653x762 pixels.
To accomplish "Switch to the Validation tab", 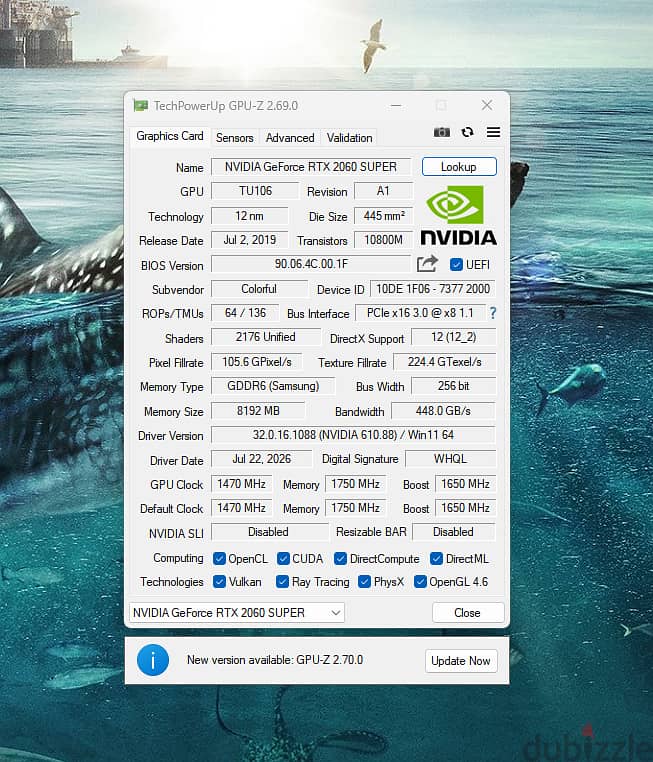I will click(349, 138).
